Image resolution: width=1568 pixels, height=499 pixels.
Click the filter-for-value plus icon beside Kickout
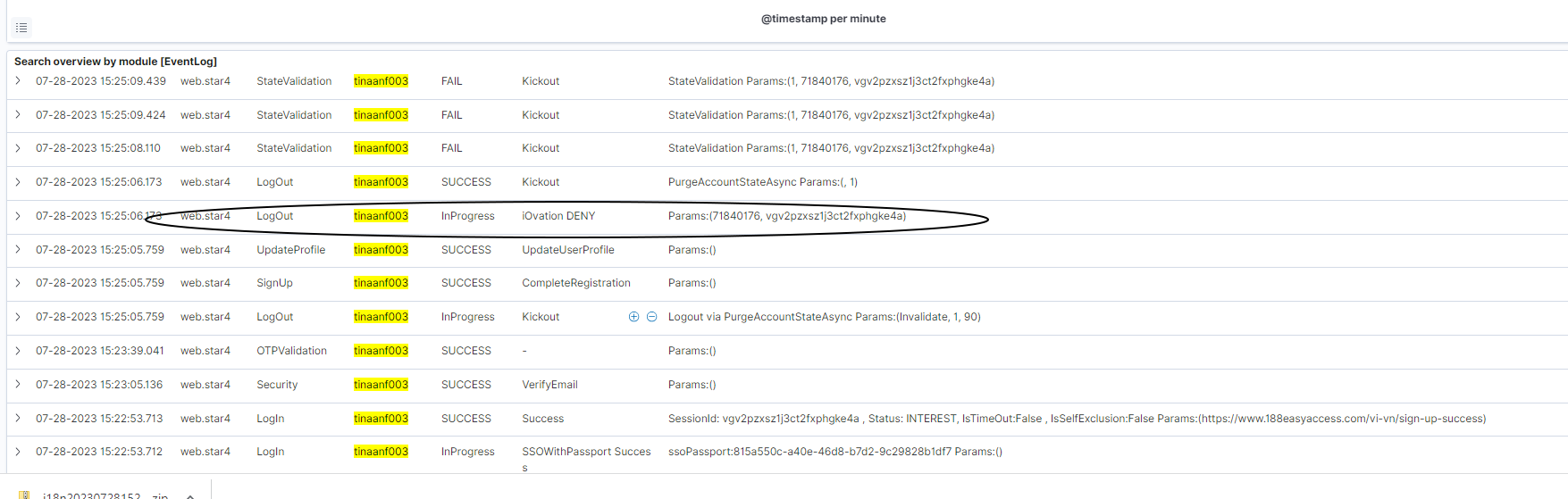point(633,317)
